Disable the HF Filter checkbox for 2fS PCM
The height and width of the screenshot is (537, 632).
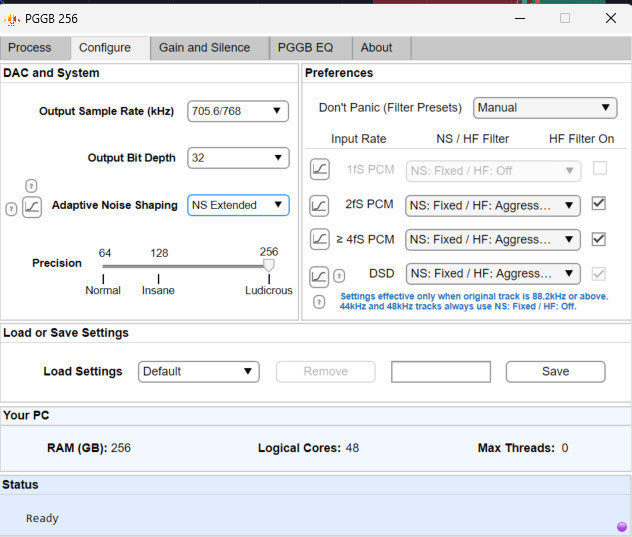point(599,204)
